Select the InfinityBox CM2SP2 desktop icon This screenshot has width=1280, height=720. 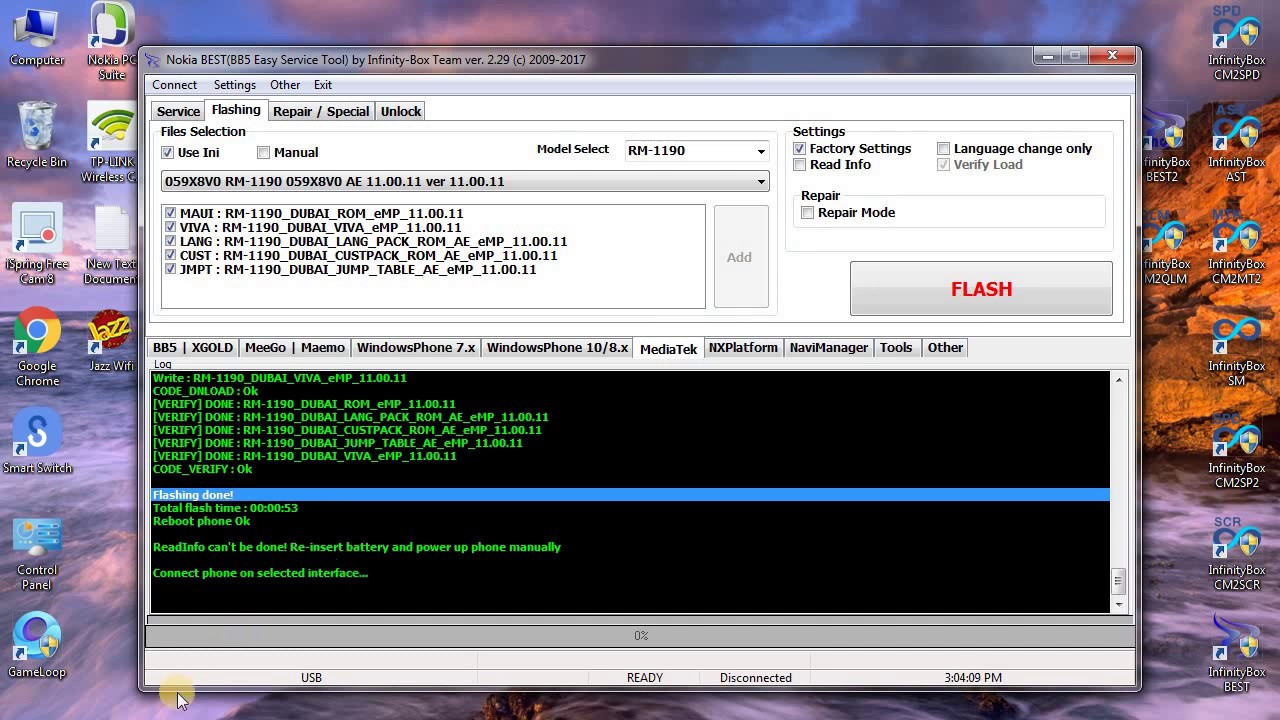click(1236, 450)
